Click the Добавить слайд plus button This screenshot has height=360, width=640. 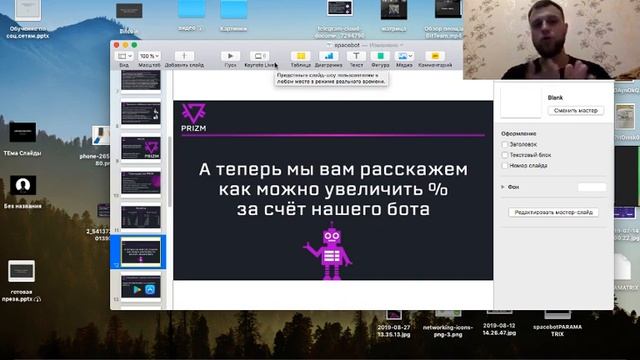[184, 56]
